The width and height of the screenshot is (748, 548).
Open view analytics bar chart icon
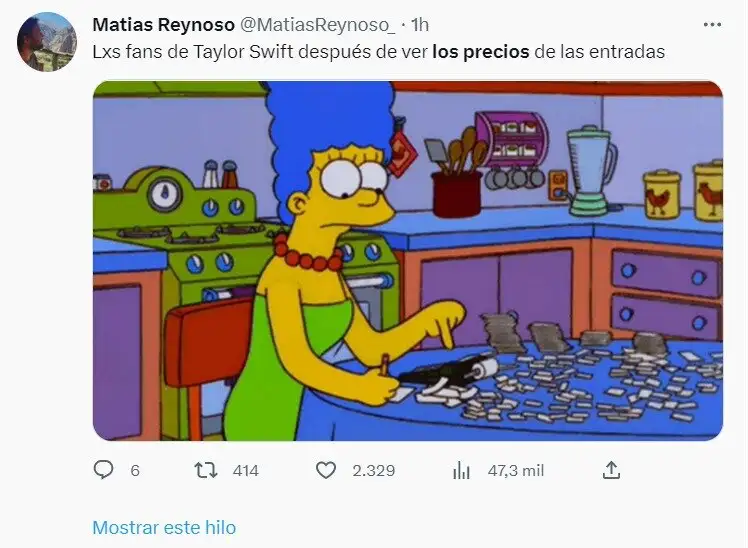point(461,471)
